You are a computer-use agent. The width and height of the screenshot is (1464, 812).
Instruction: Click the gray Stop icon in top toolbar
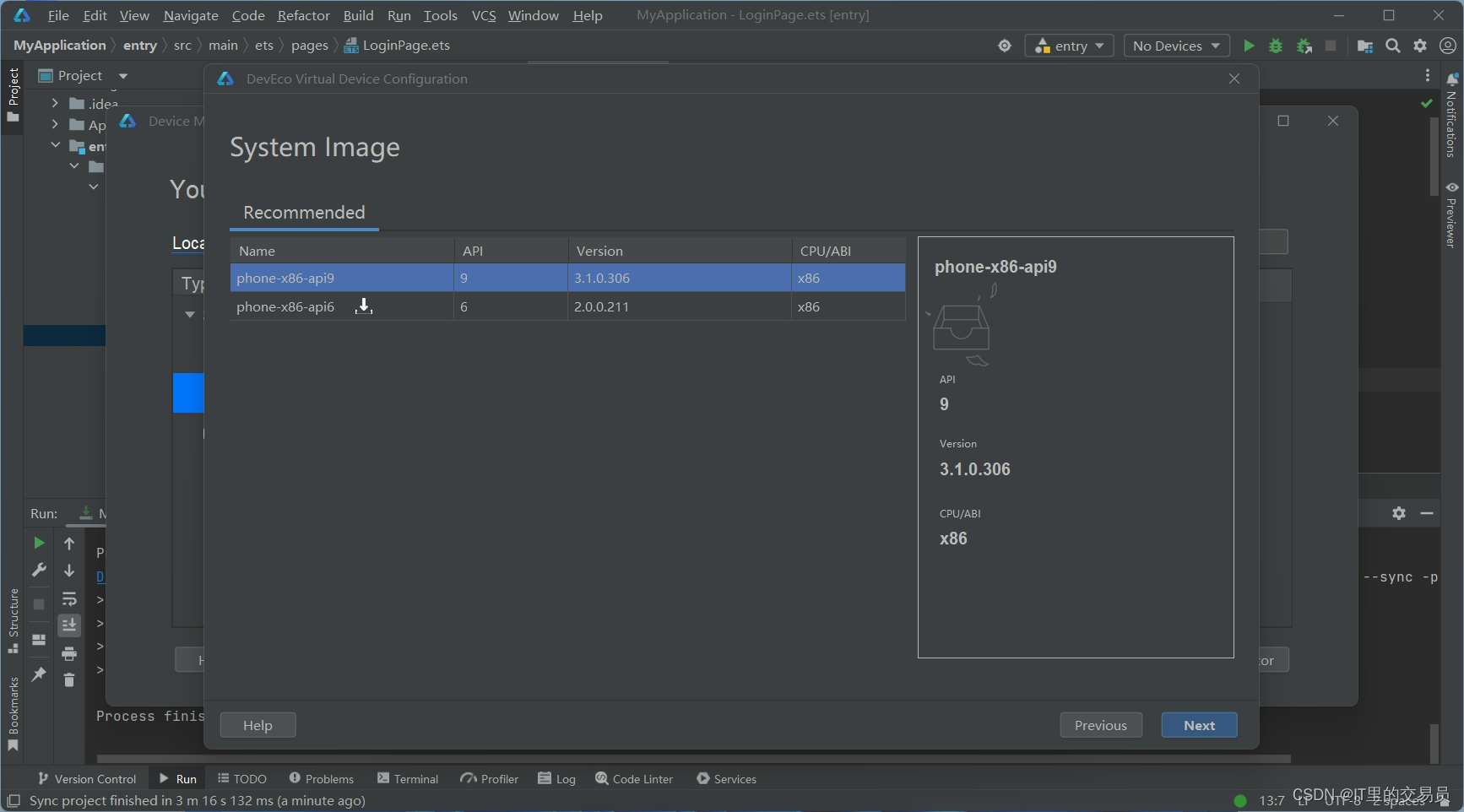[1331, 46]
